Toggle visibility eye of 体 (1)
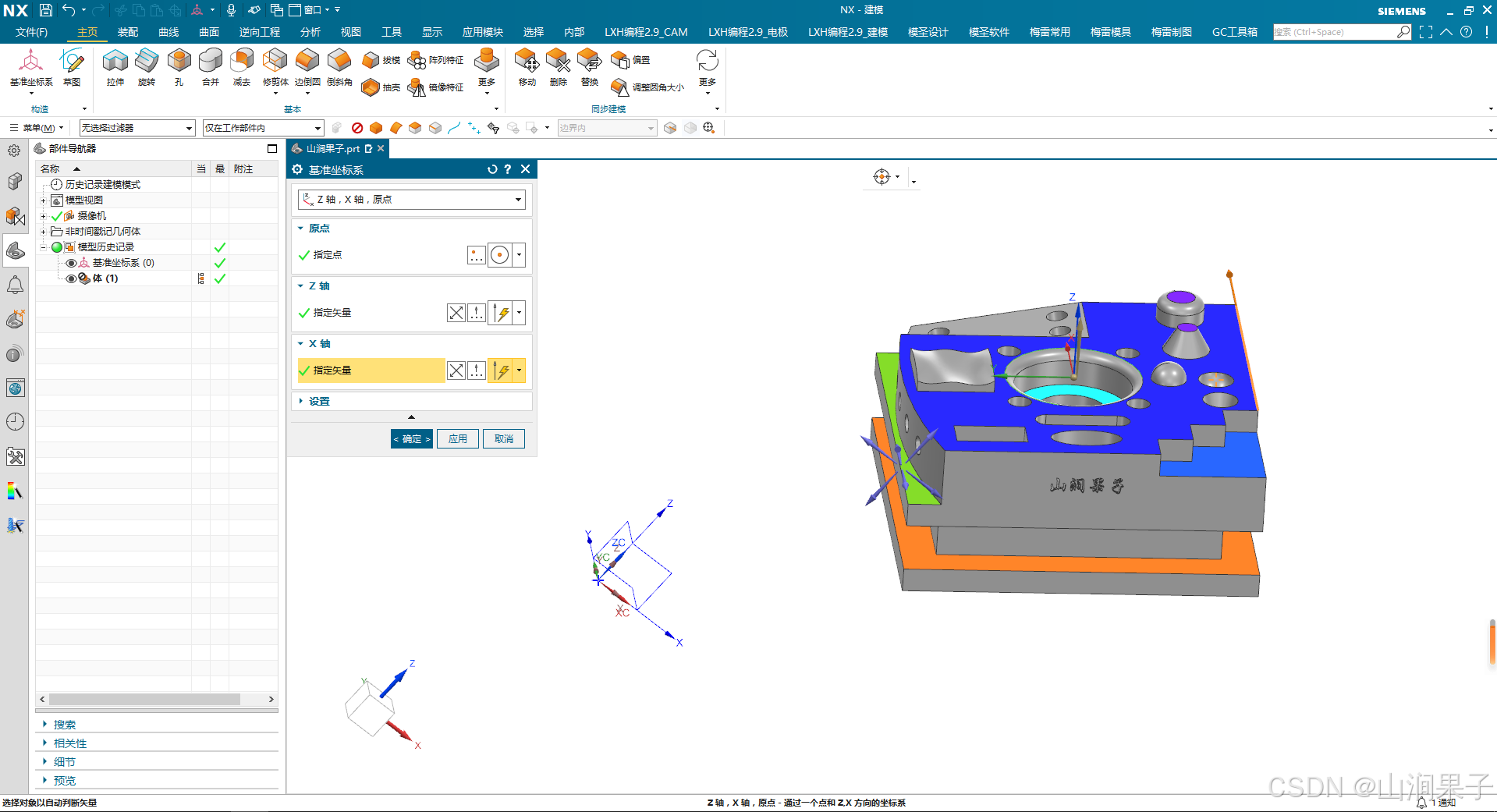The height and width of the screenshot is (812, 1497). click(x=71, y=278)
